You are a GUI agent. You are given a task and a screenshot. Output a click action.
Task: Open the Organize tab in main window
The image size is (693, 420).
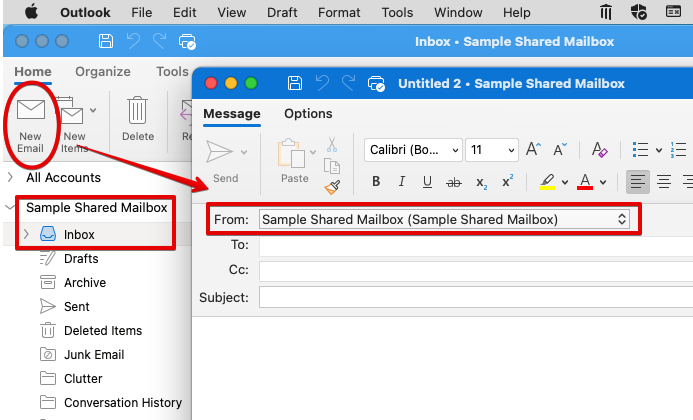coord(103,72)
